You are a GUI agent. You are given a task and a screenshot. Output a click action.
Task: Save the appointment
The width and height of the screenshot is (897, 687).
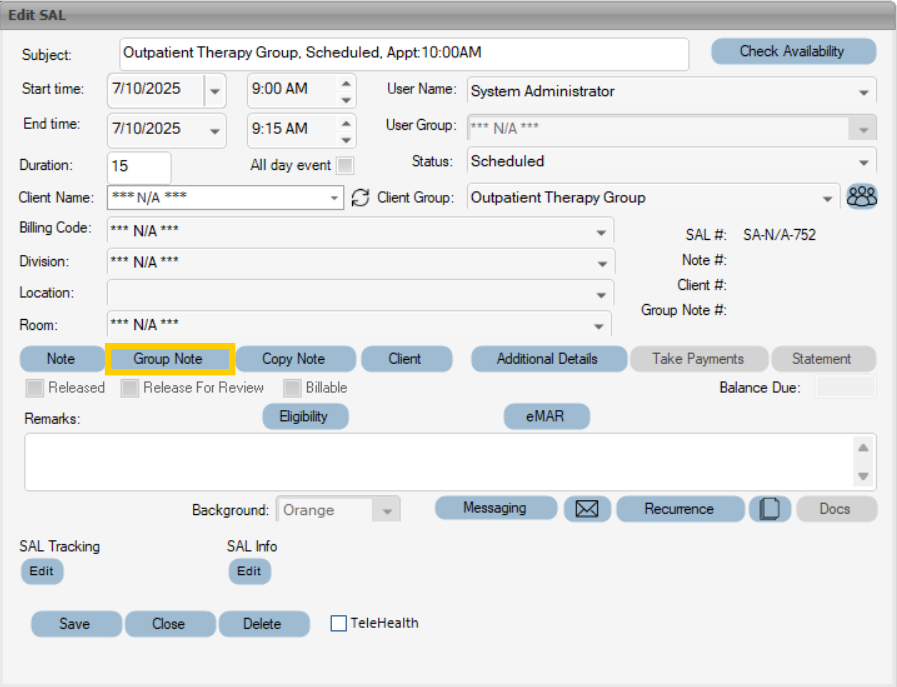click(x=75, y=623)
